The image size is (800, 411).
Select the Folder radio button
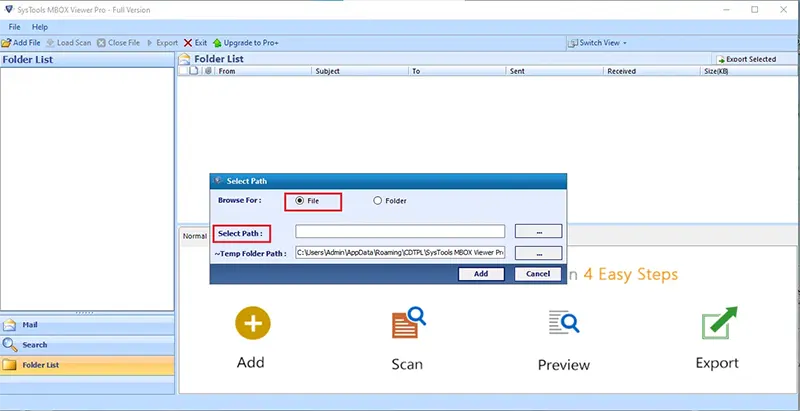378,201
